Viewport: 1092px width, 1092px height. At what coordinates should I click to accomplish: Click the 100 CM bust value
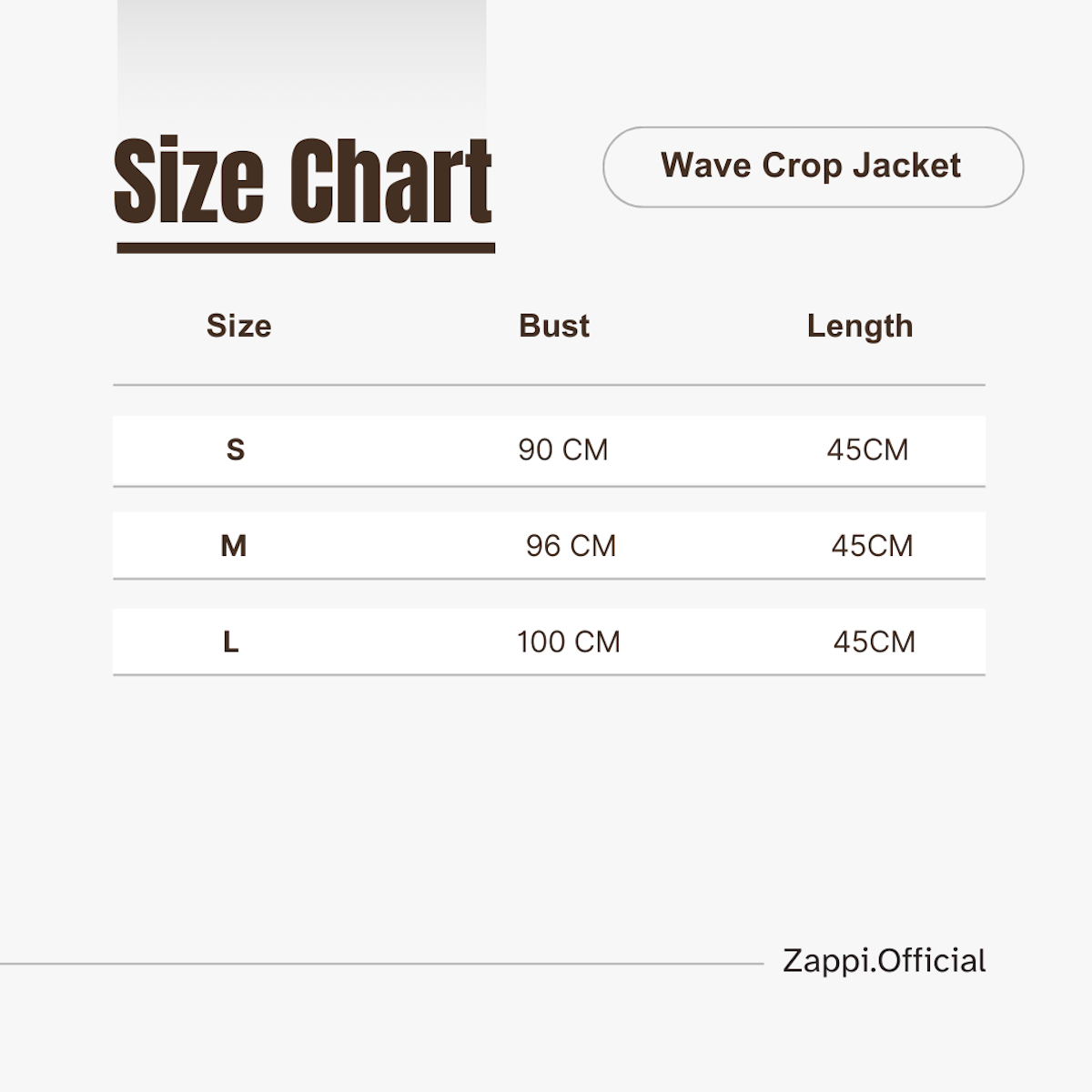click(569, 642)
